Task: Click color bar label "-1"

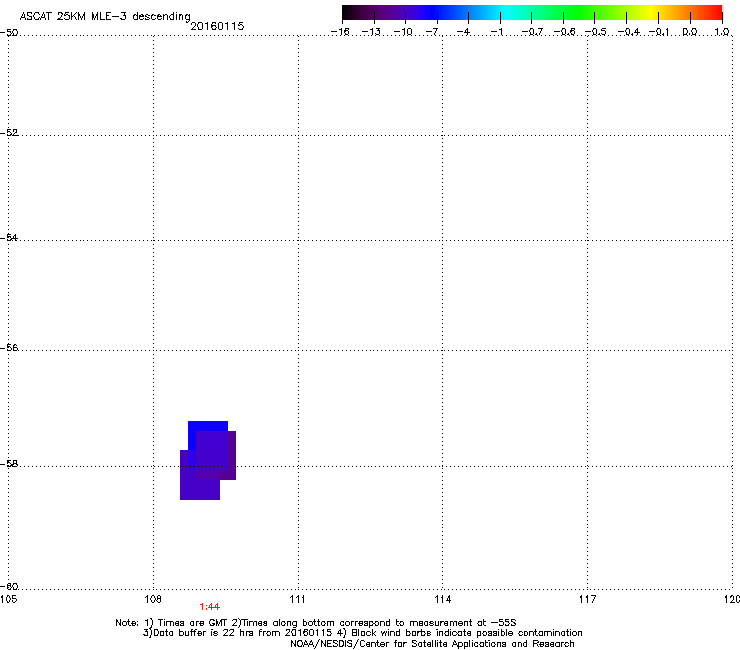Action: click(x=496, y=32)
